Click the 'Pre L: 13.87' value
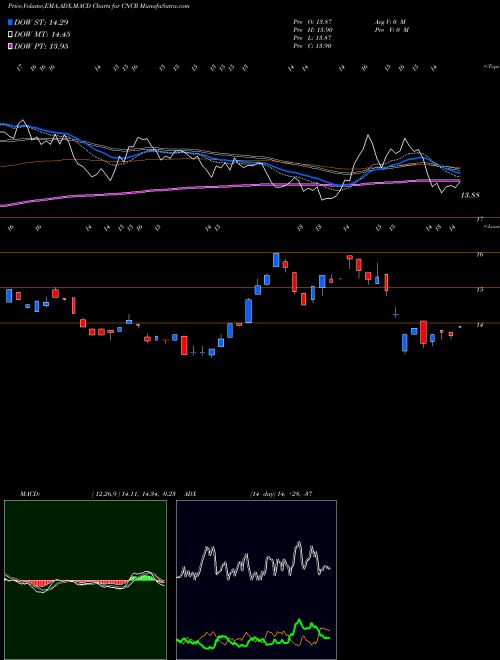This screenshot has width=500, height=660. [x=313, y=38]
